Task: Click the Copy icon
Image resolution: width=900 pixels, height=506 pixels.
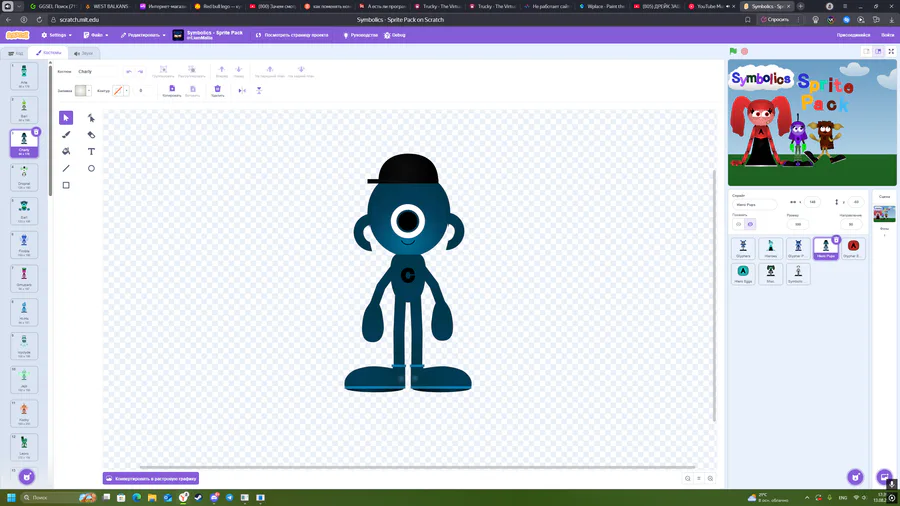Action: coord(172,88)
